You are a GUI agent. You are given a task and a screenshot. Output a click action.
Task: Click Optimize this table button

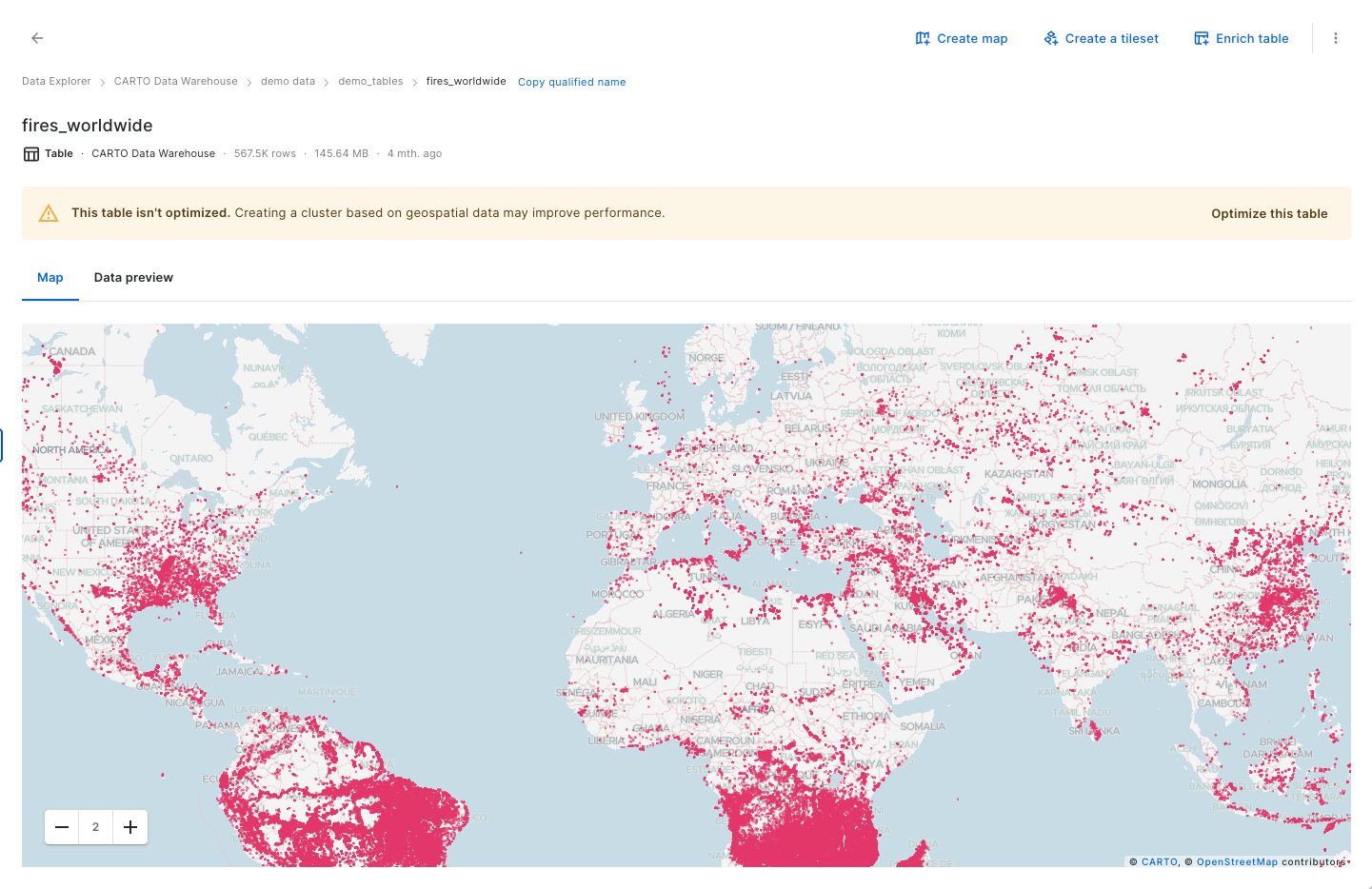click(x=1268, y=214)
